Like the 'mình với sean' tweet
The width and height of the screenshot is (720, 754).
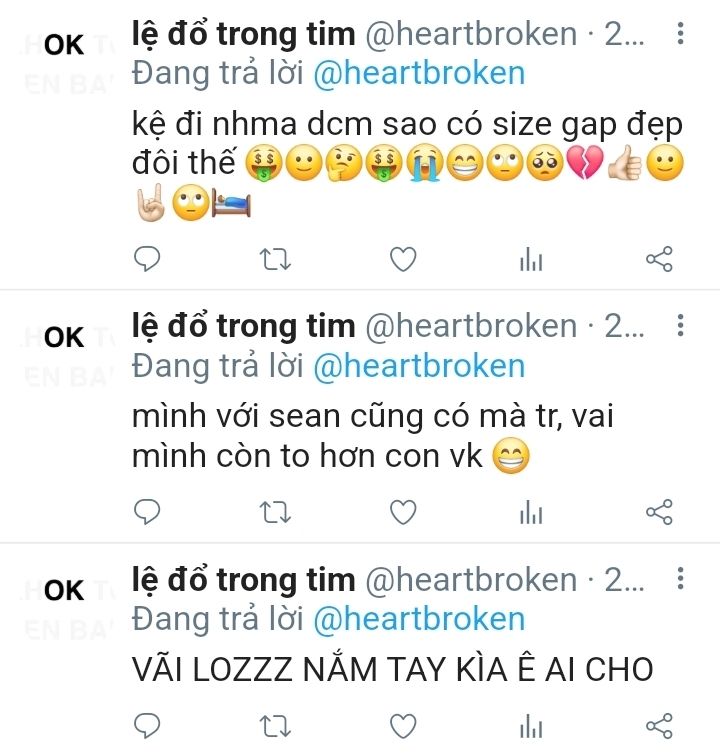403,512
